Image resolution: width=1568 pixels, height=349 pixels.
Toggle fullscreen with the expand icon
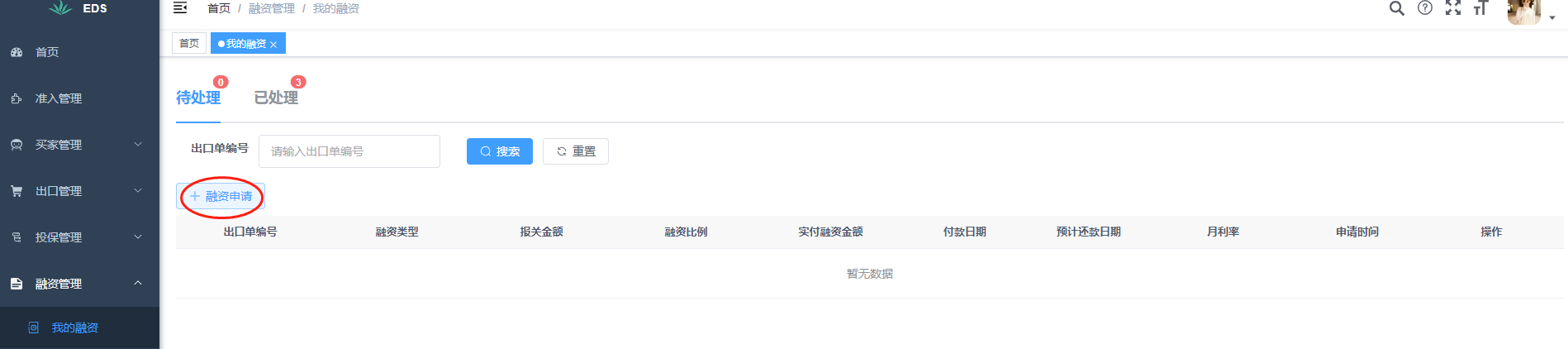1453,8
